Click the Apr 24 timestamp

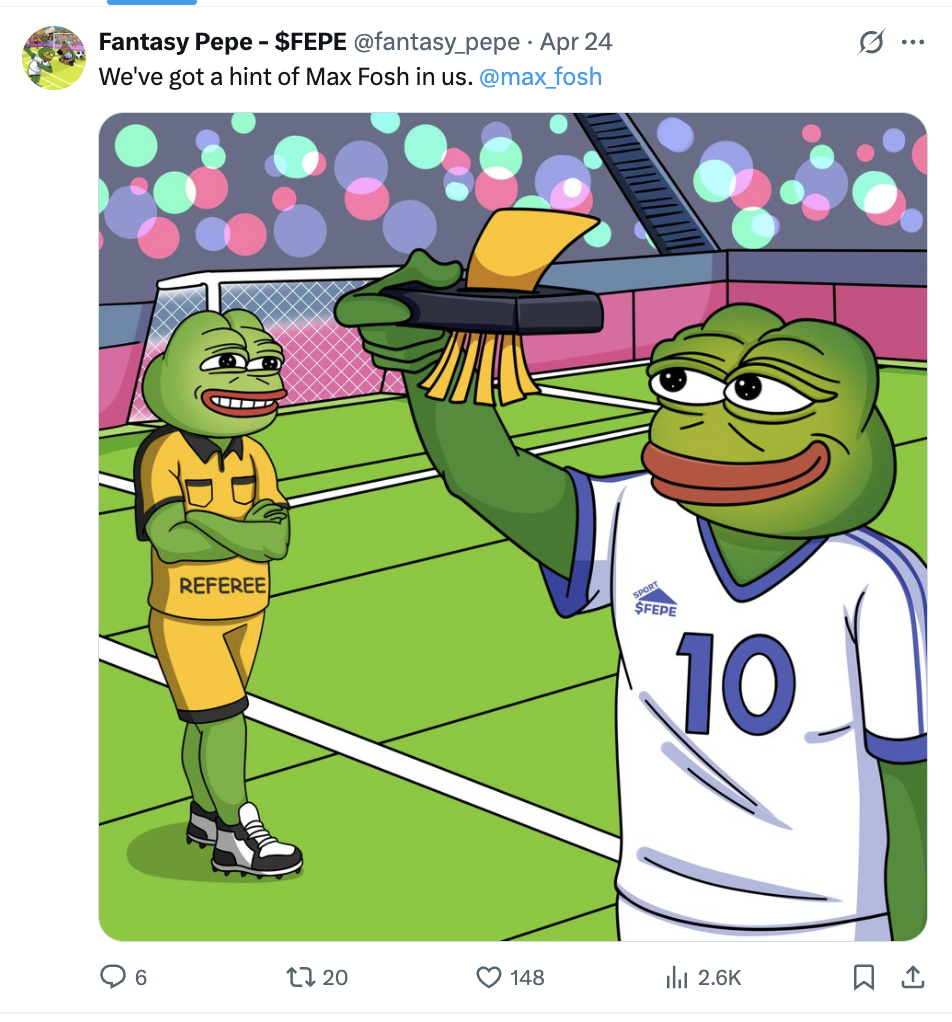point(576,42)
